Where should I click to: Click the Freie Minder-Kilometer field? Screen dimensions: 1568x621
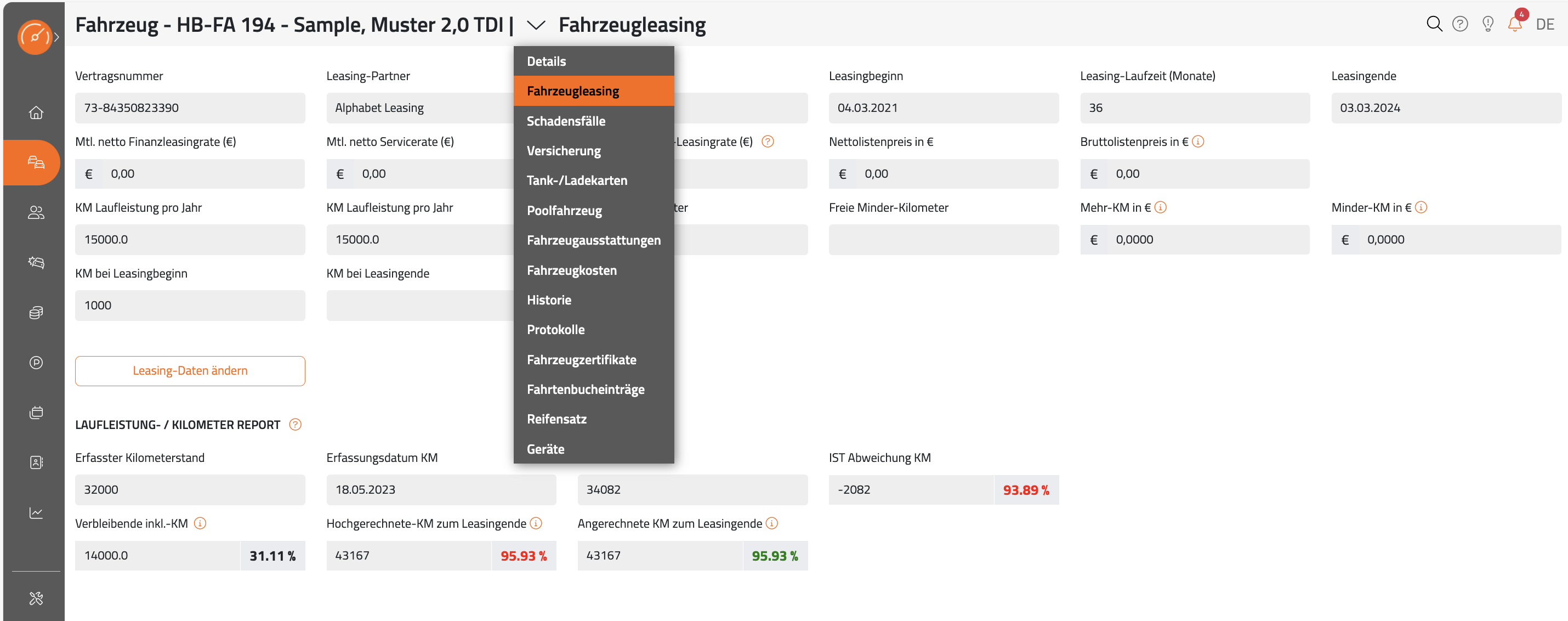click(944, 239)
